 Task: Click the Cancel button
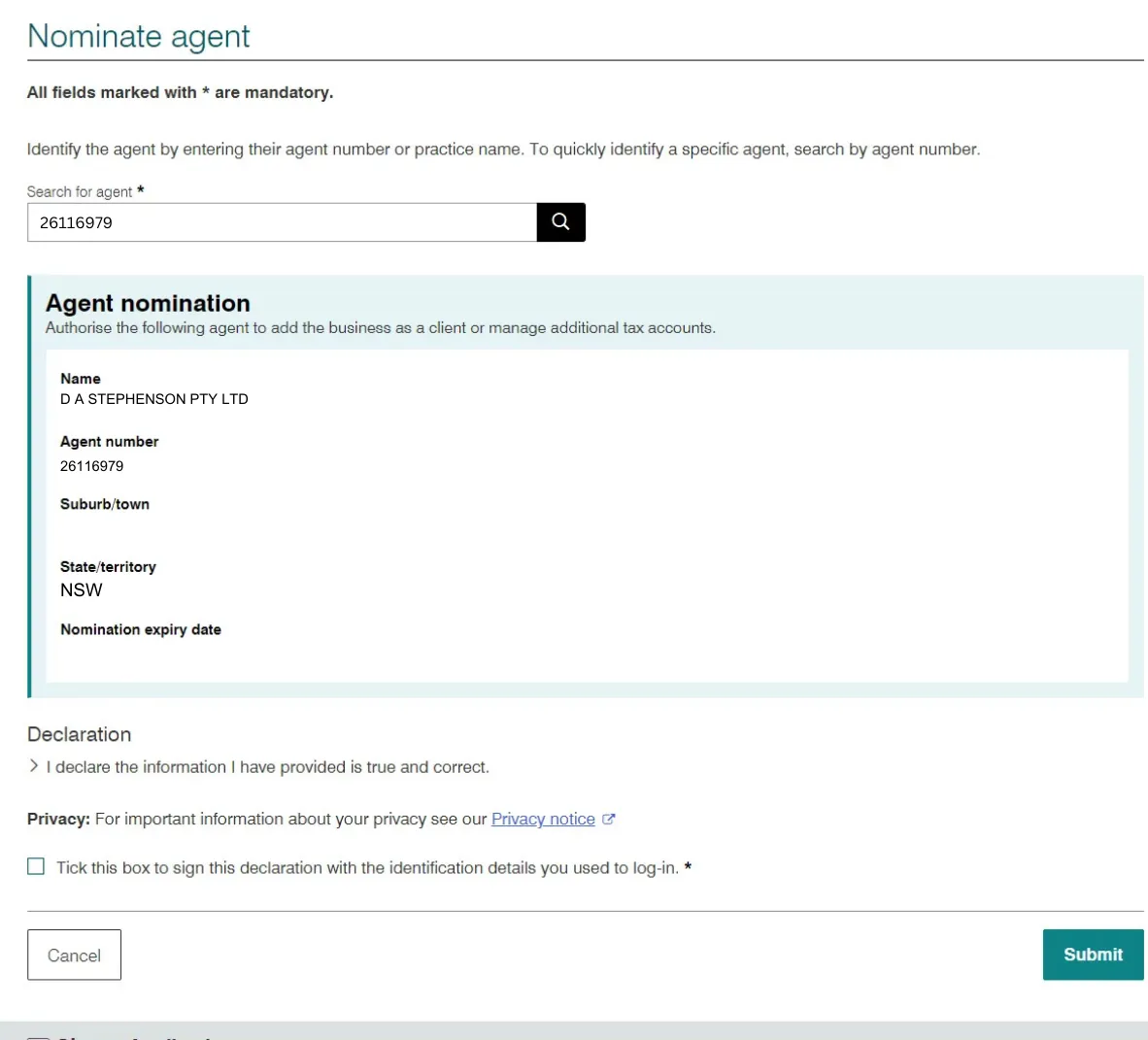tap(74, 955)
